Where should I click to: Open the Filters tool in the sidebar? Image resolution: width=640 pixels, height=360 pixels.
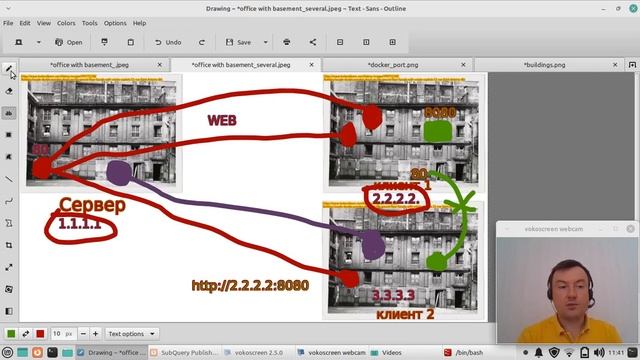point(9,311)
